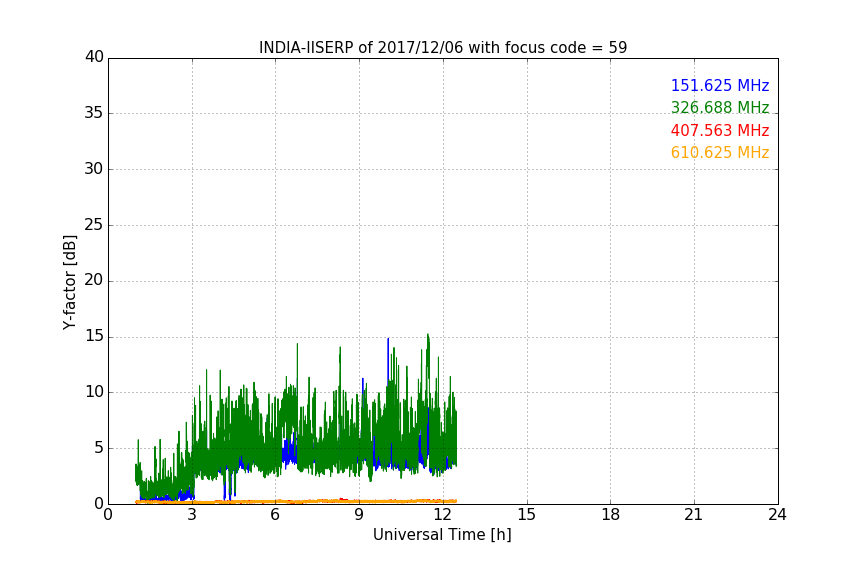Click the Y-factor [dB] axis label
This screenshot has width=864, height=576.
coord(69,282)
